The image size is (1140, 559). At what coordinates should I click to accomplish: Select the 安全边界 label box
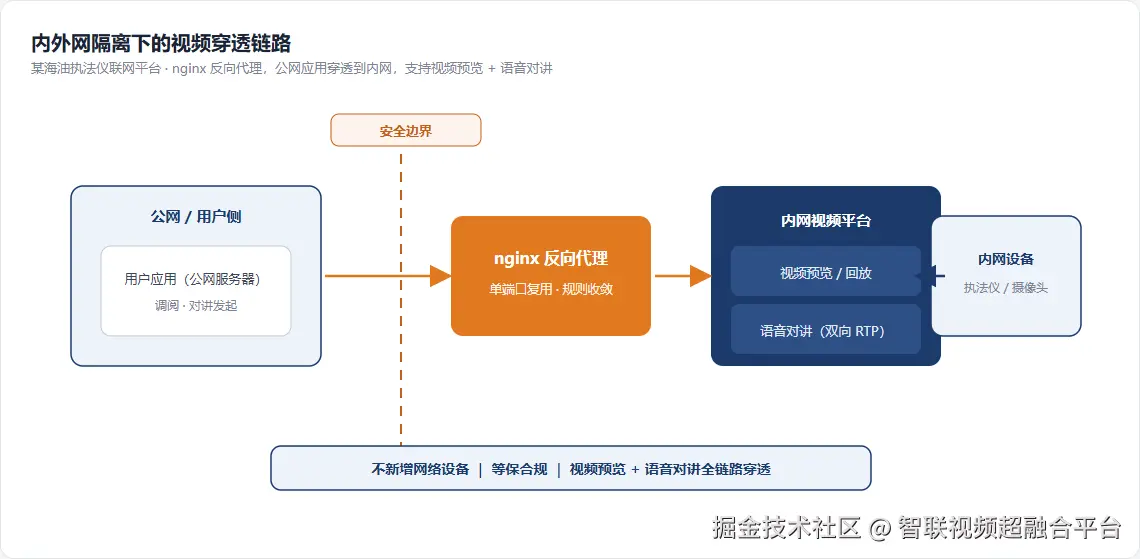tap(406, 130)
